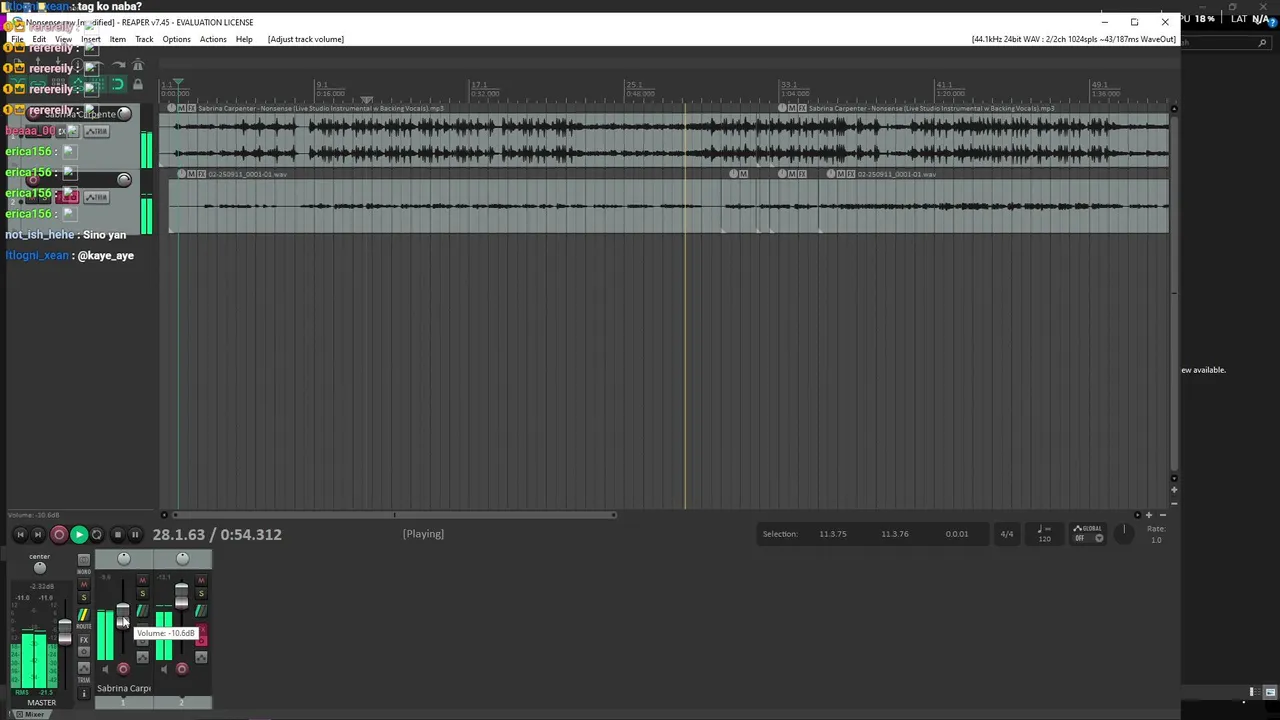Click the Stop transport button
The width and height of the screenshot is (1280, 720).
point(117,535)
